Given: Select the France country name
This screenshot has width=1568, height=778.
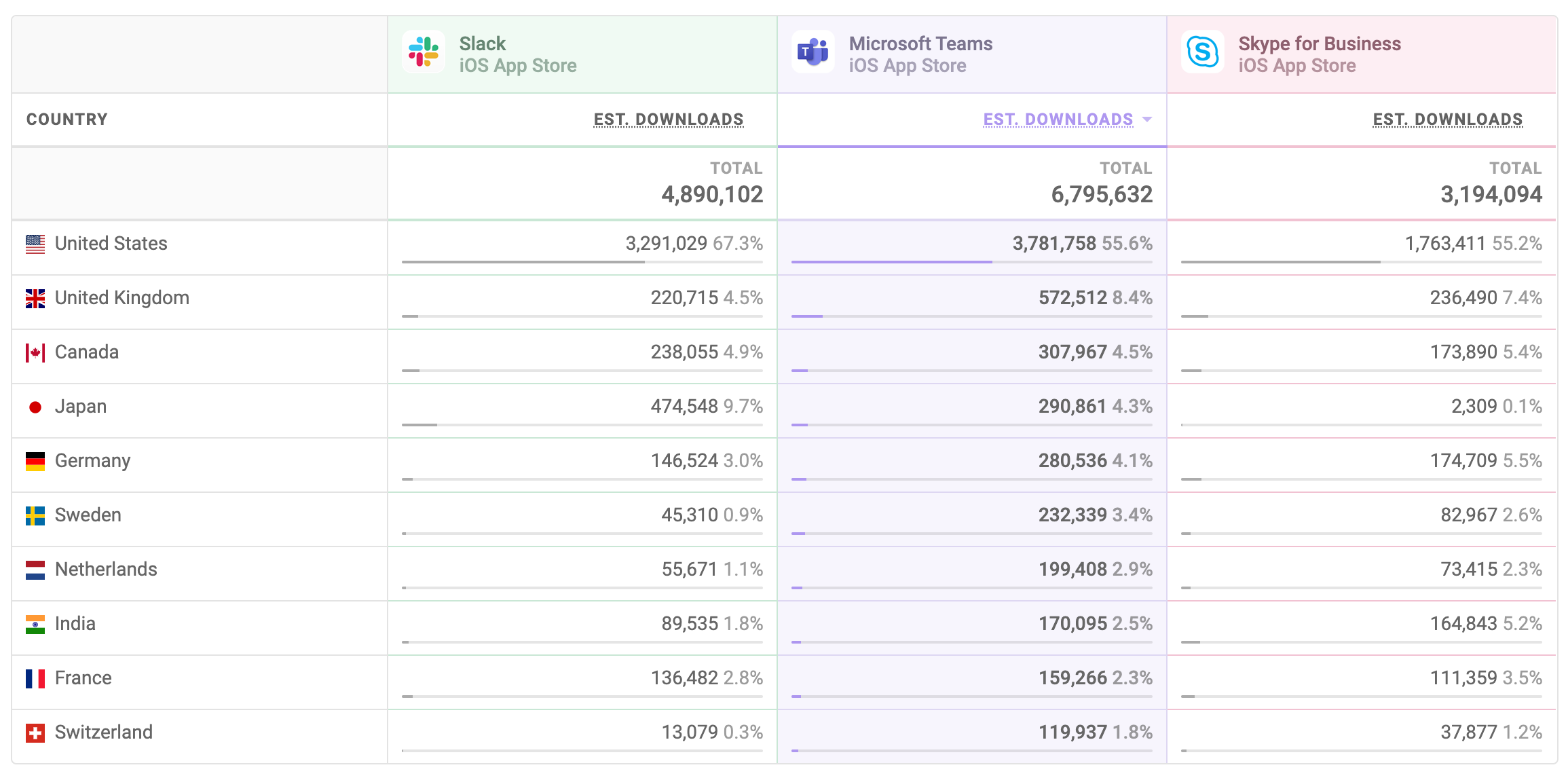Looking at the screenshot, I should (83, 678).
